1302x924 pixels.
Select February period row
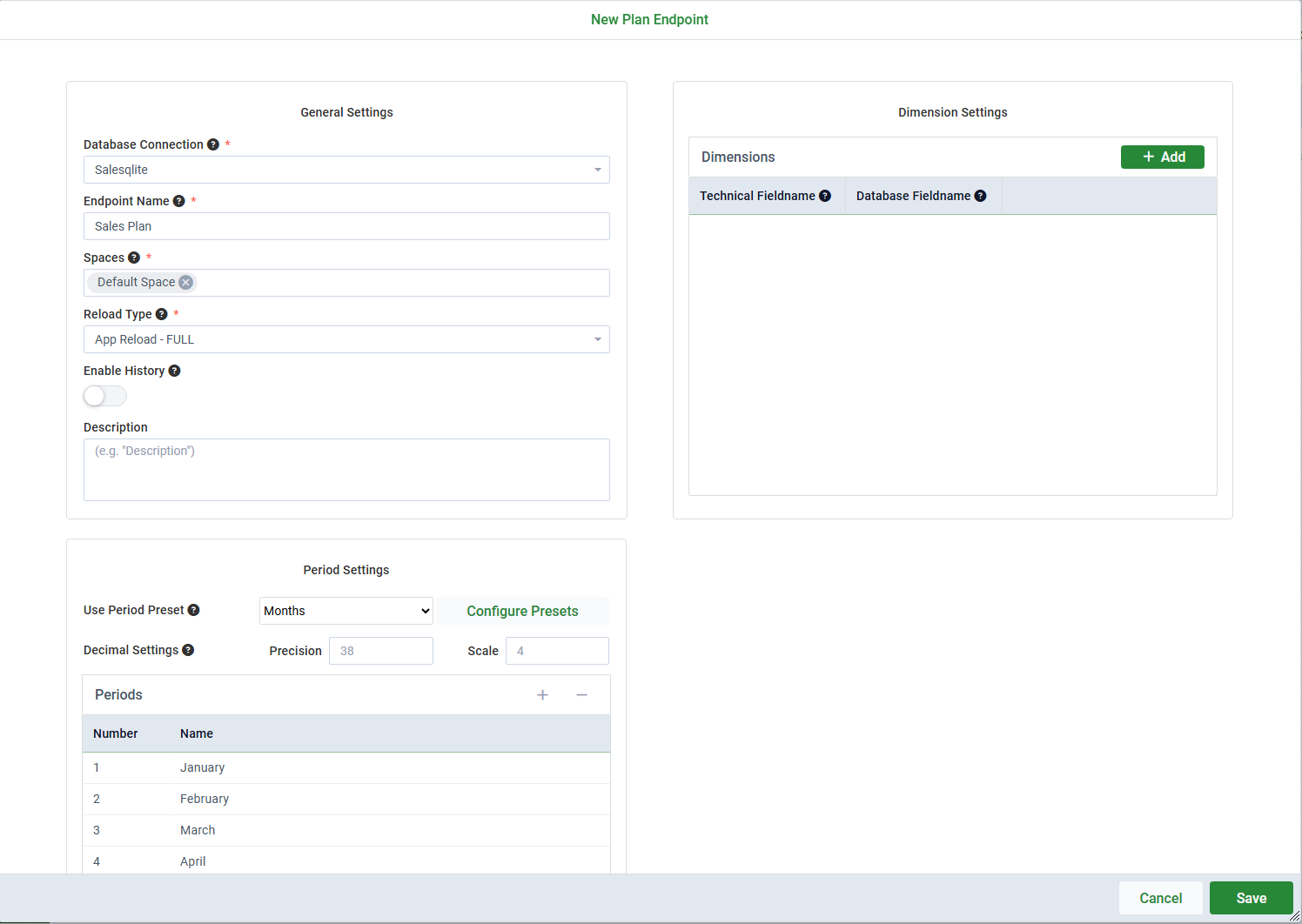pos(346,799)
